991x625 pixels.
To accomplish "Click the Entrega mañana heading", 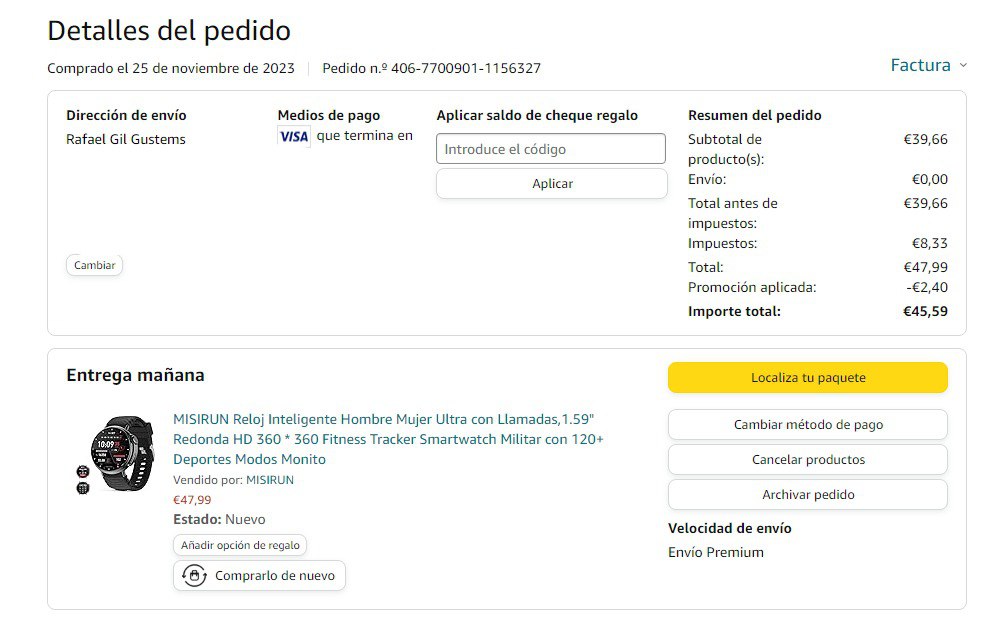I will coord(135,375).
